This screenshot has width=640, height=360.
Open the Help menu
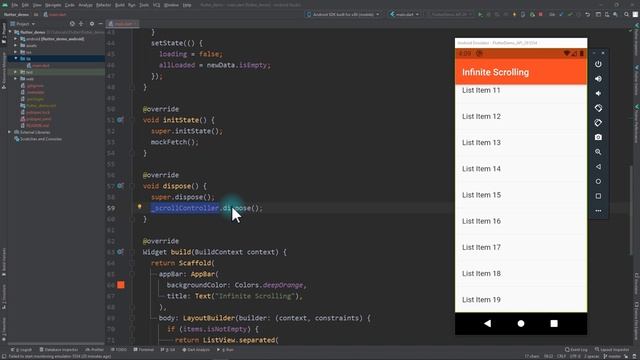[187, 5]
